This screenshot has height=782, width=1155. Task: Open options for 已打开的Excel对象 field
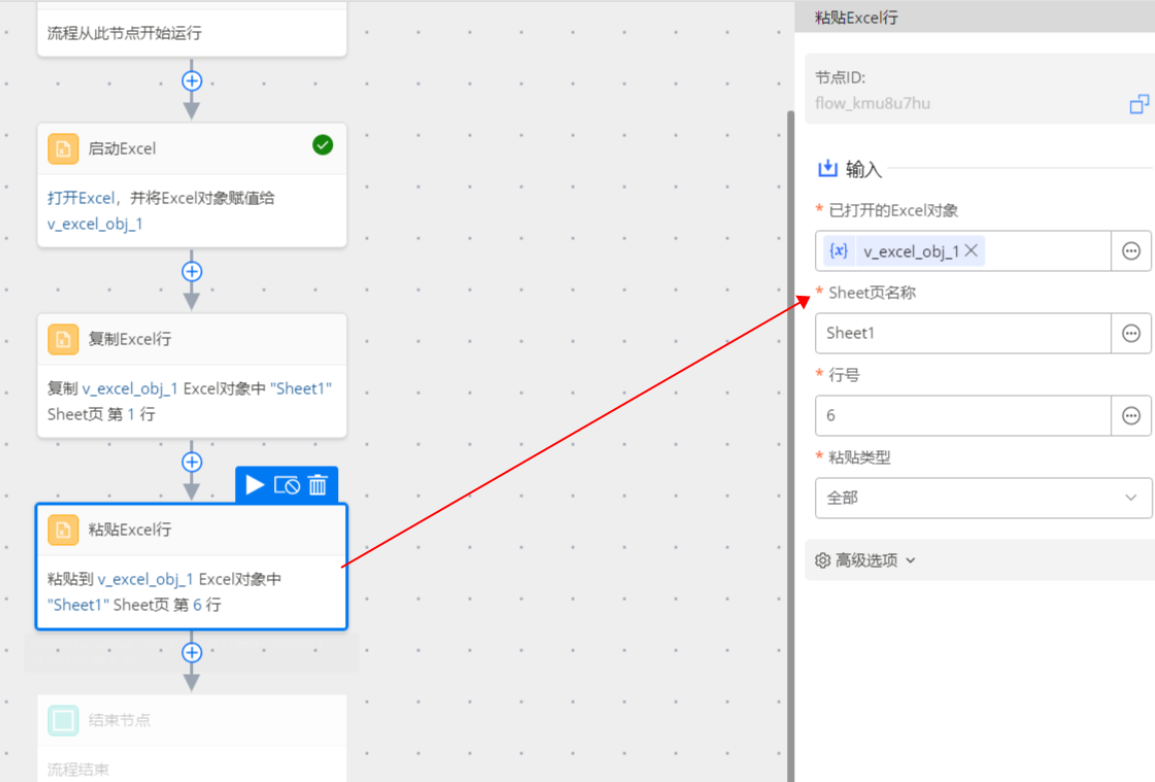click(1131, 251)
